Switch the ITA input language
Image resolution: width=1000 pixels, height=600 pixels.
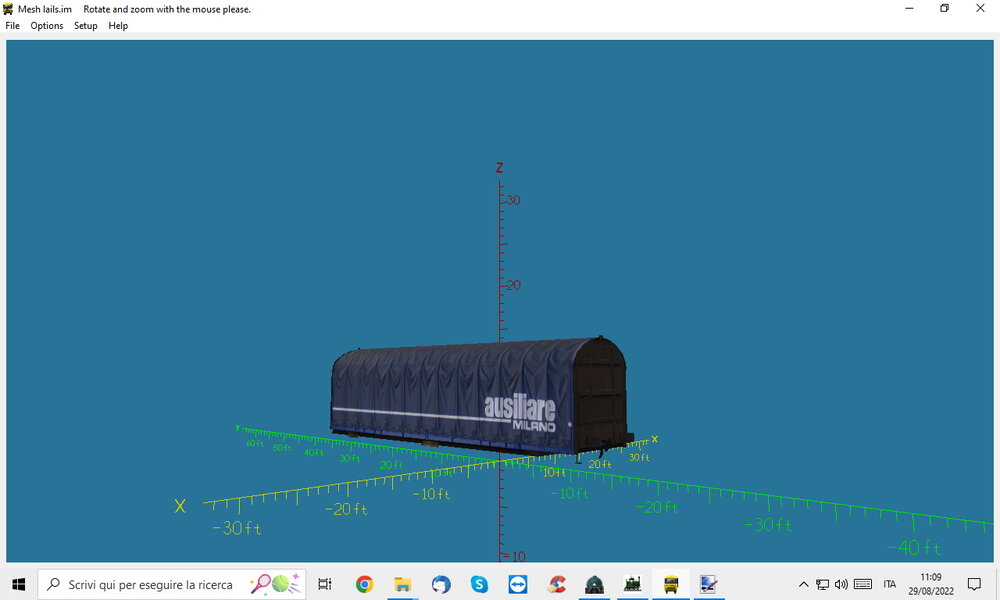pyautogui.click(x=890, y=584)
